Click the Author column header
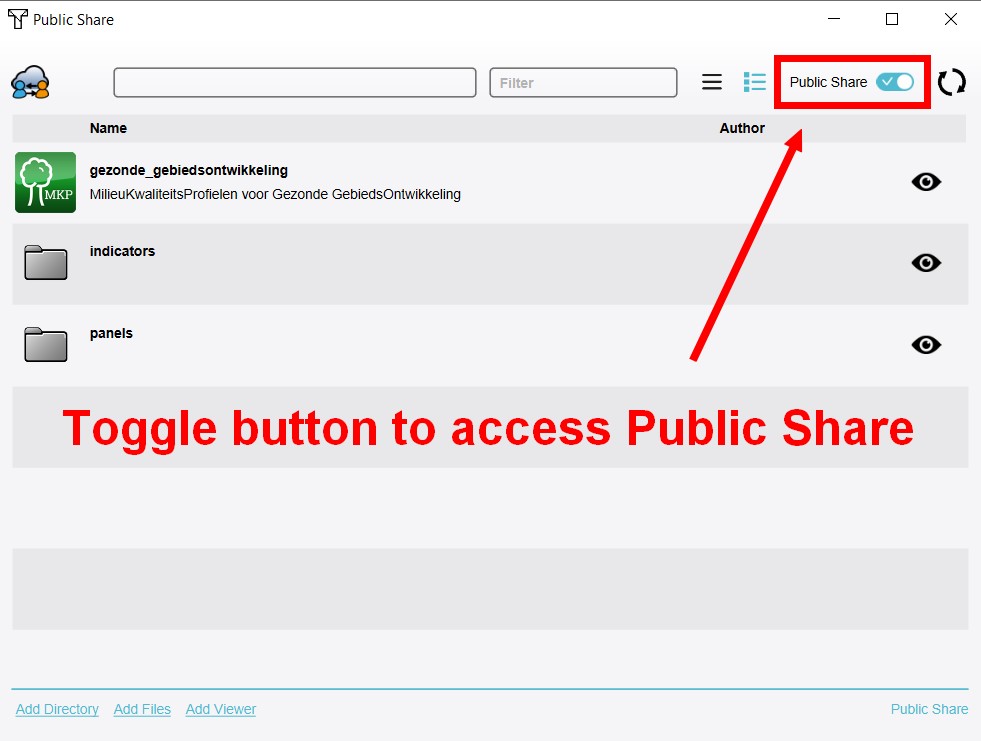Viewport: 981px width, 741px height. 742,128
